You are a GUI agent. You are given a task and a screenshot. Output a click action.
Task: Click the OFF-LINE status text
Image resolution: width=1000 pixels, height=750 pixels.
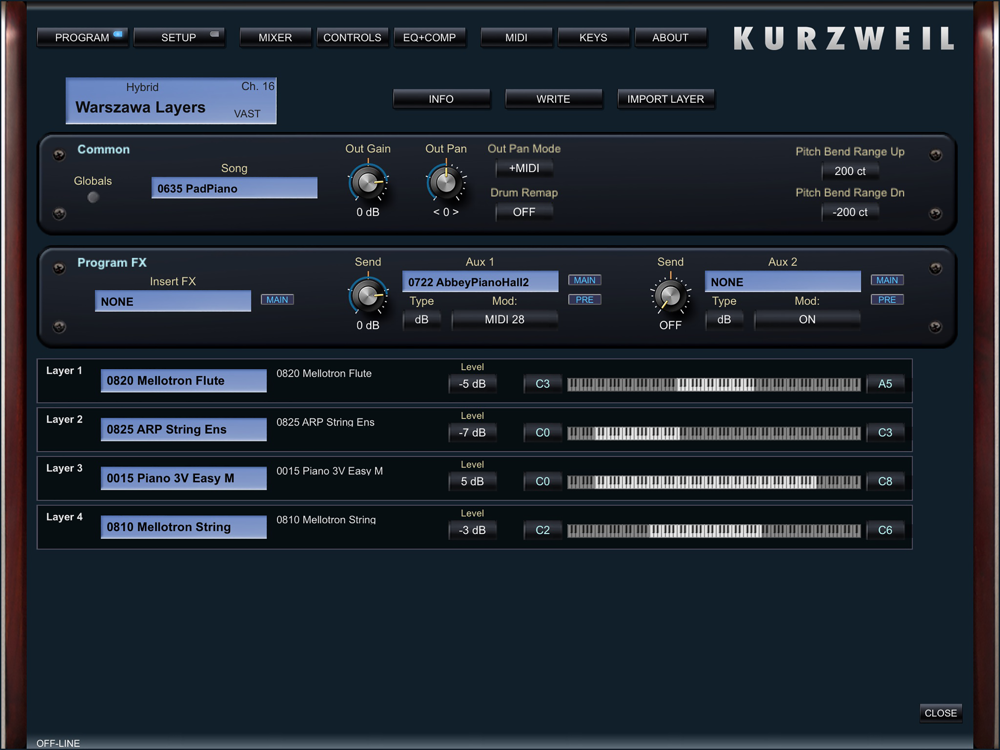(x=58, y=743)
